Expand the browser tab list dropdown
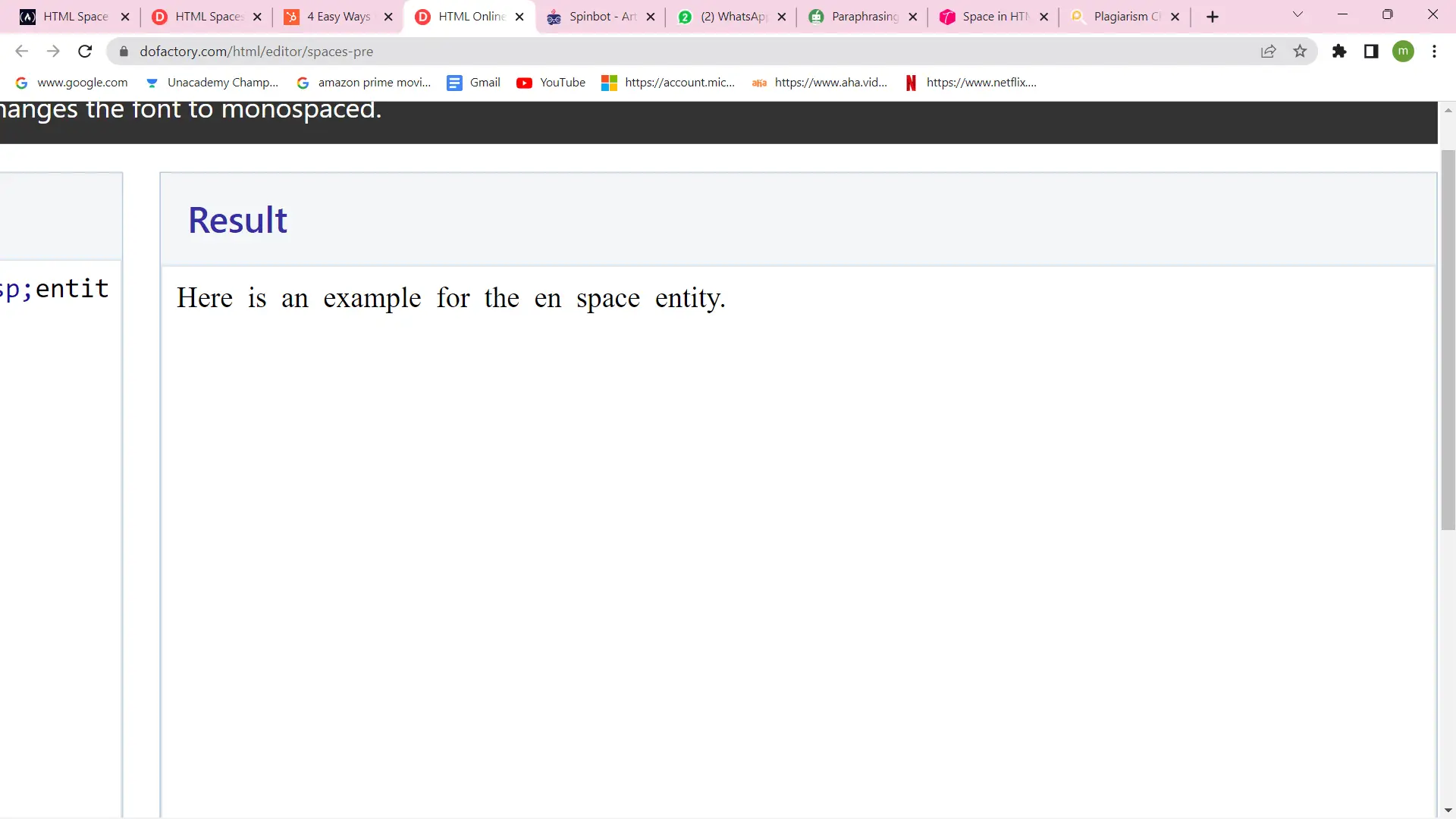 point(1297,16)
